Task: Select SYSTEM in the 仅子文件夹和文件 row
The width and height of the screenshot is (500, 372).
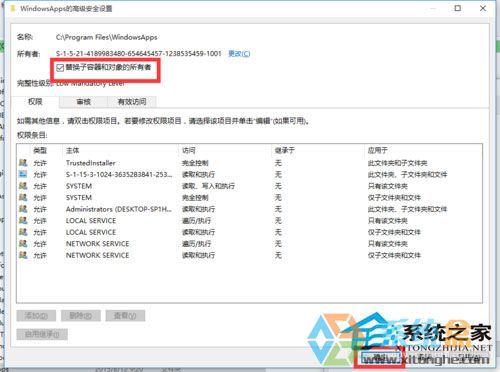Action: pos(79,198)
